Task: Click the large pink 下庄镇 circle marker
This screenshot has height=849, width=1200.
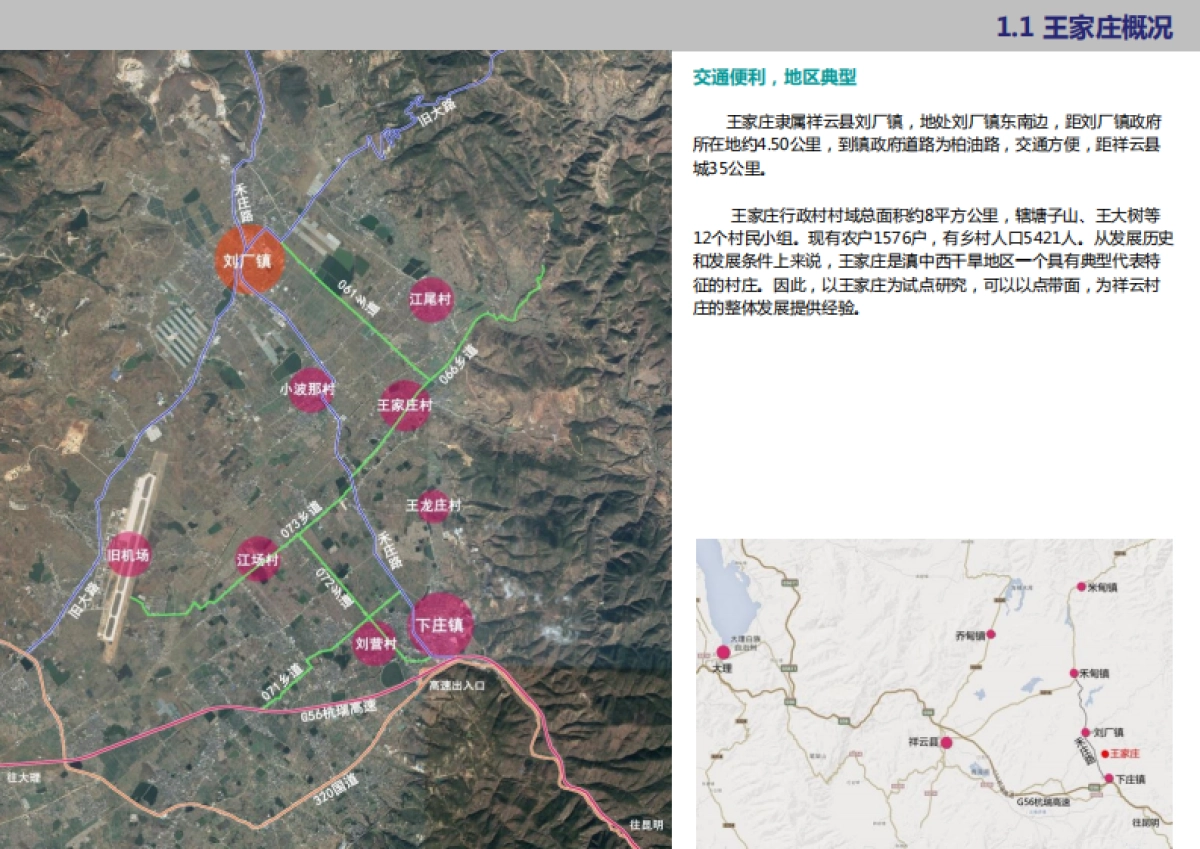Action: point(441,624)
